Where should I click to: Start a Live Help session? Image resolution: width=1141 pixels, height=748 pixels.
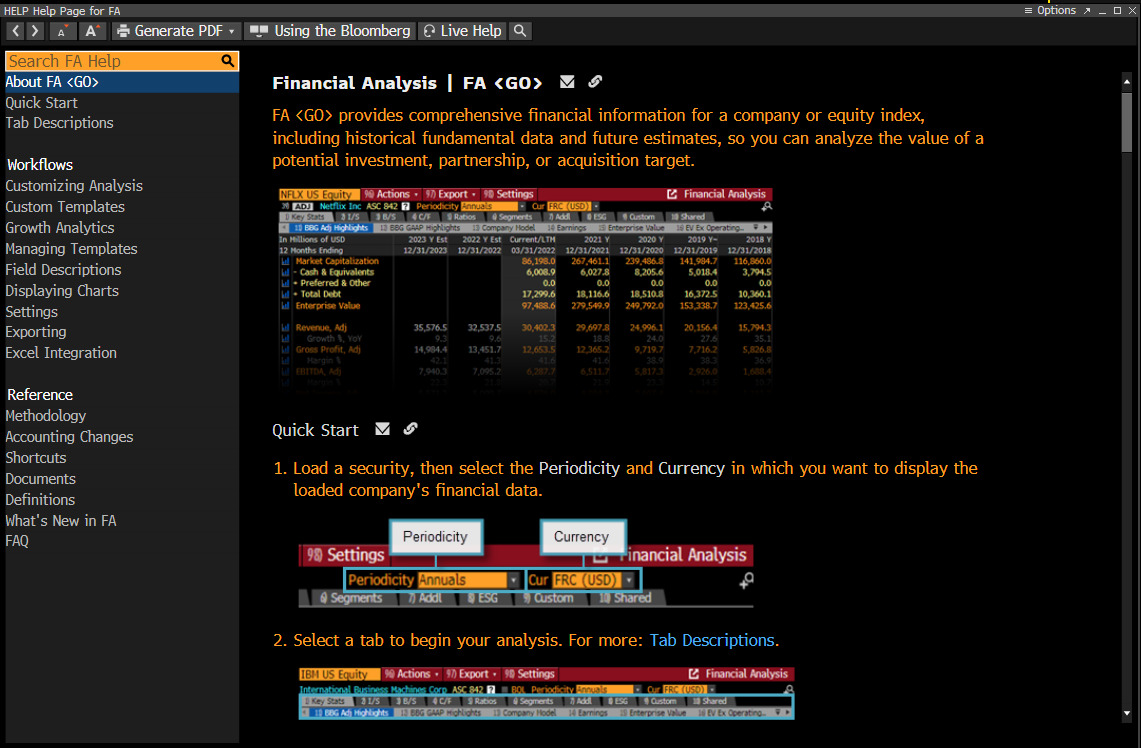(x=462, y=31)
